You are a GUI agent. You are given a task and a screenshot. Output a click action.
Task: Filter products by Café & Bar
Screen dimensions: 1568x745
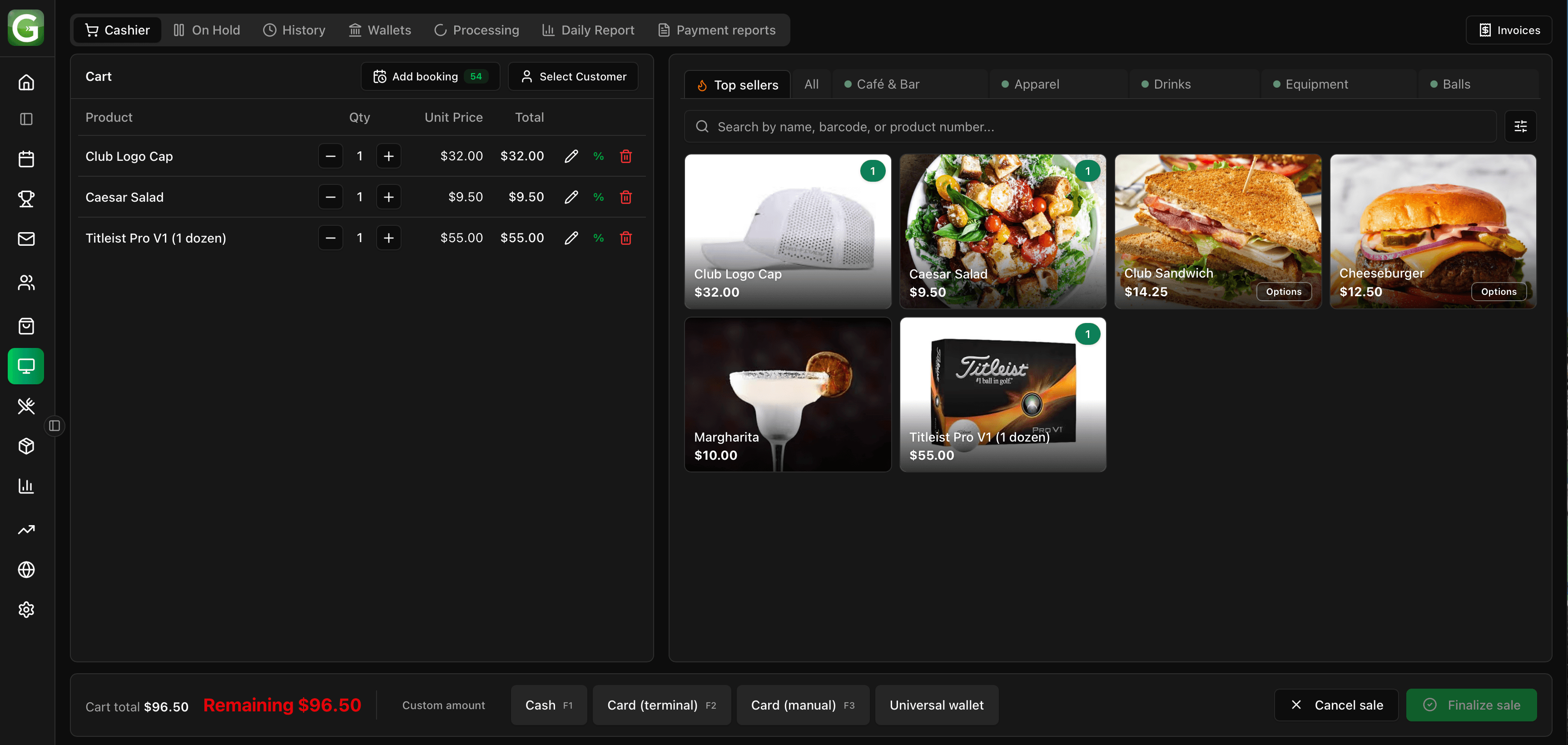(909, 84)
